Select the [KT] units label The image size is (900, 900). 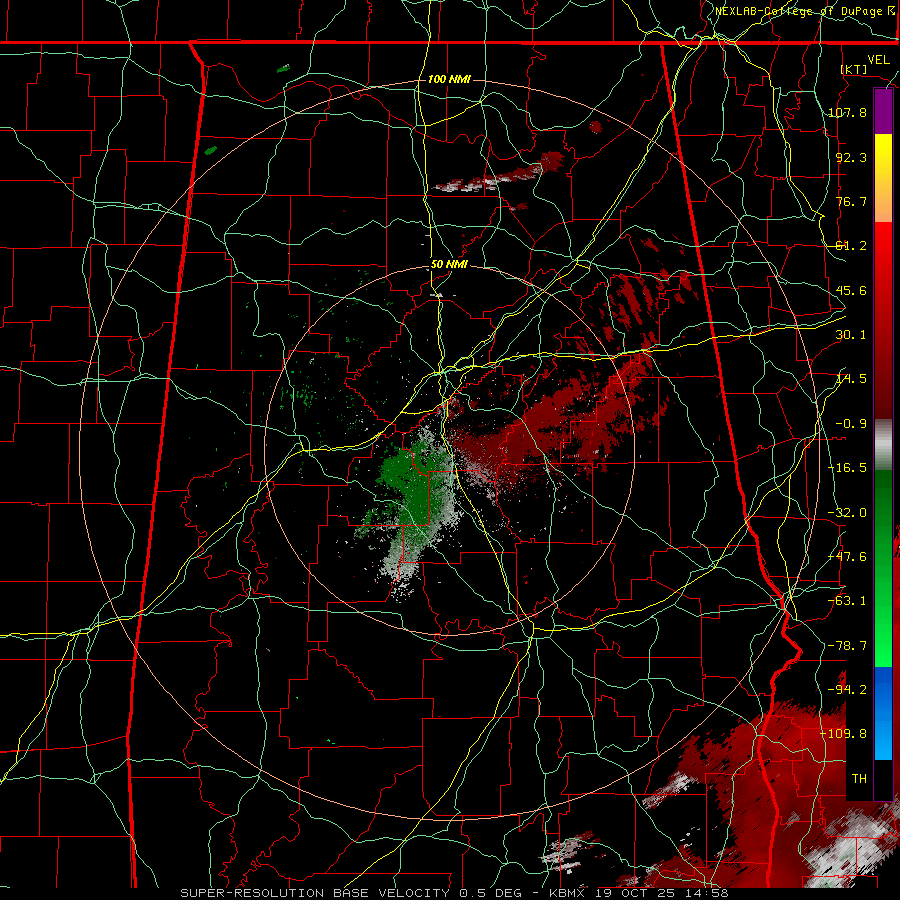tap(854, 69)
